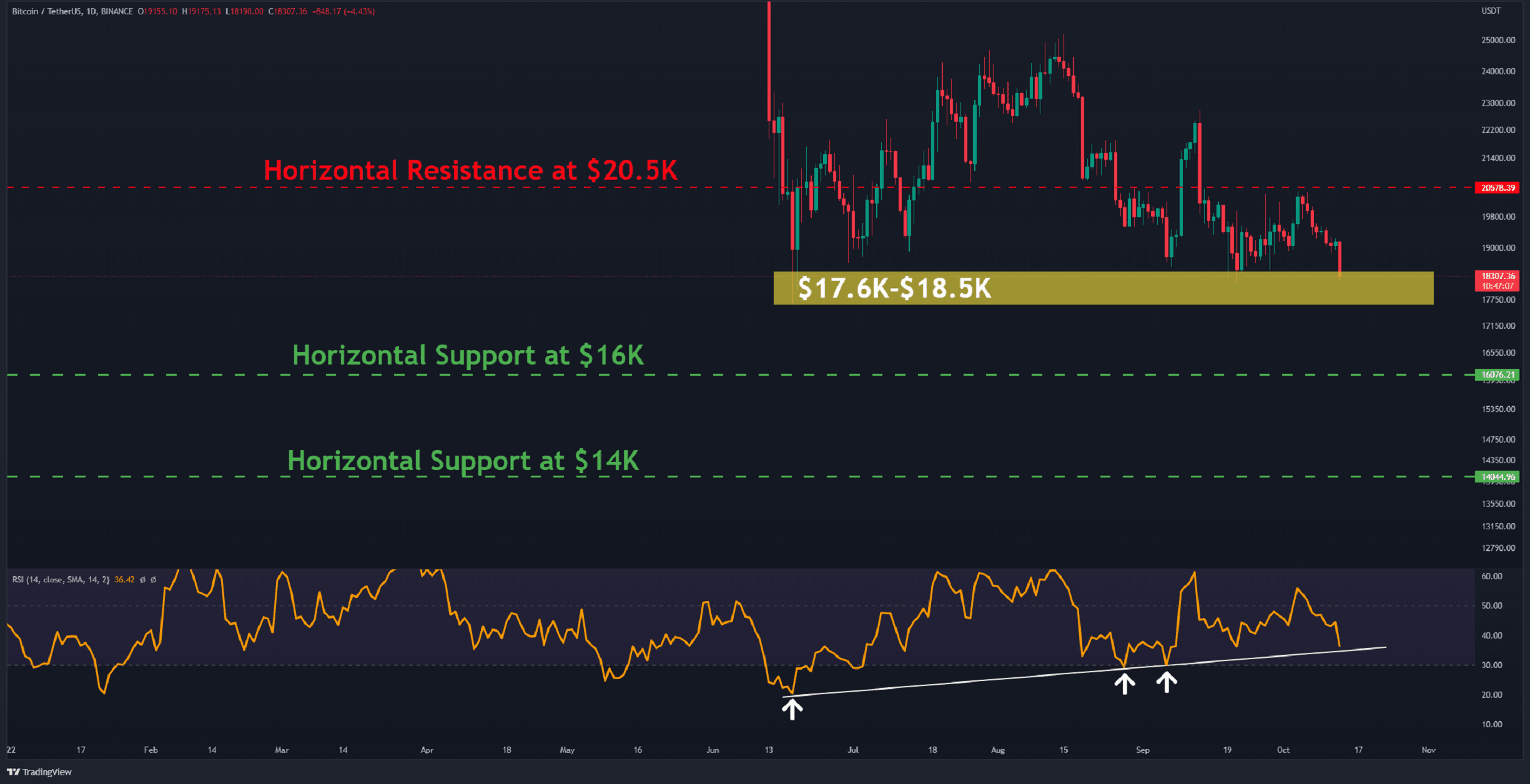Select the Horizontal Support at $14K label

tap(463, 461)
